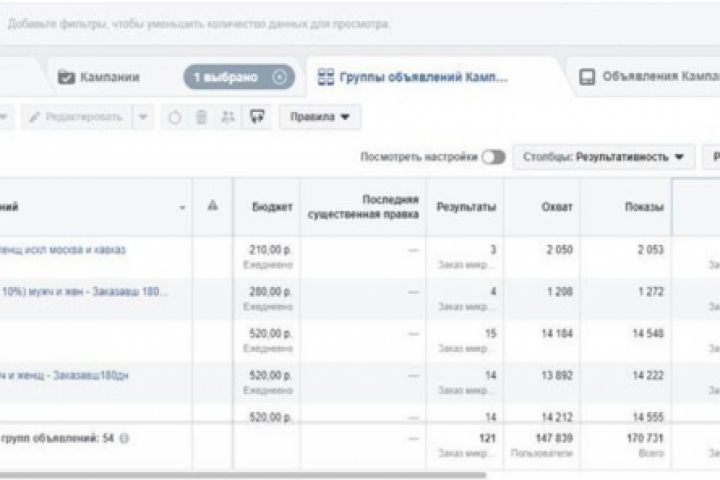
Task: Click the sort arrow in name column header
Action: (181, 207)
